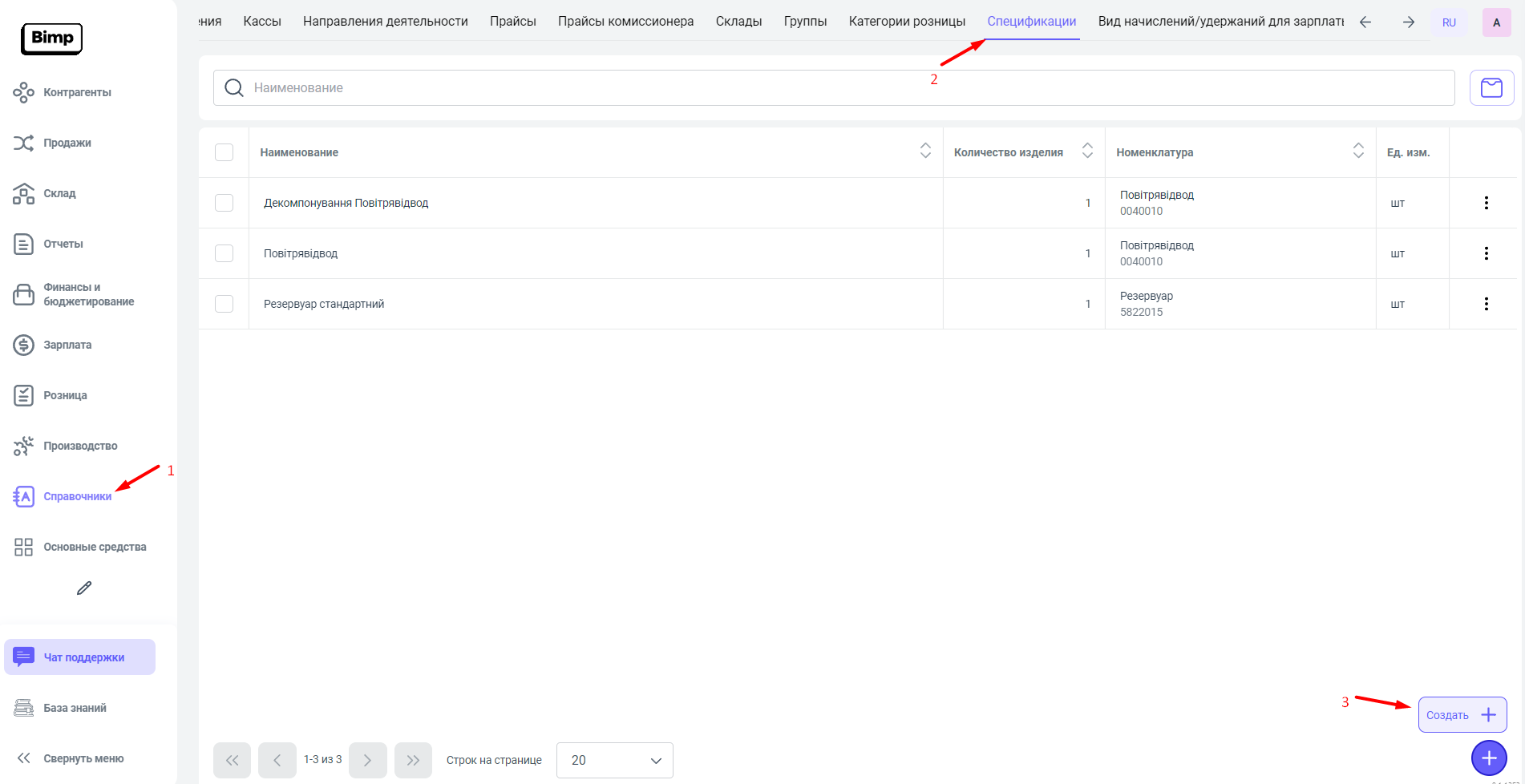Open the archive icon beside search
1525x784 pixels.
(x=1491, y=88)
